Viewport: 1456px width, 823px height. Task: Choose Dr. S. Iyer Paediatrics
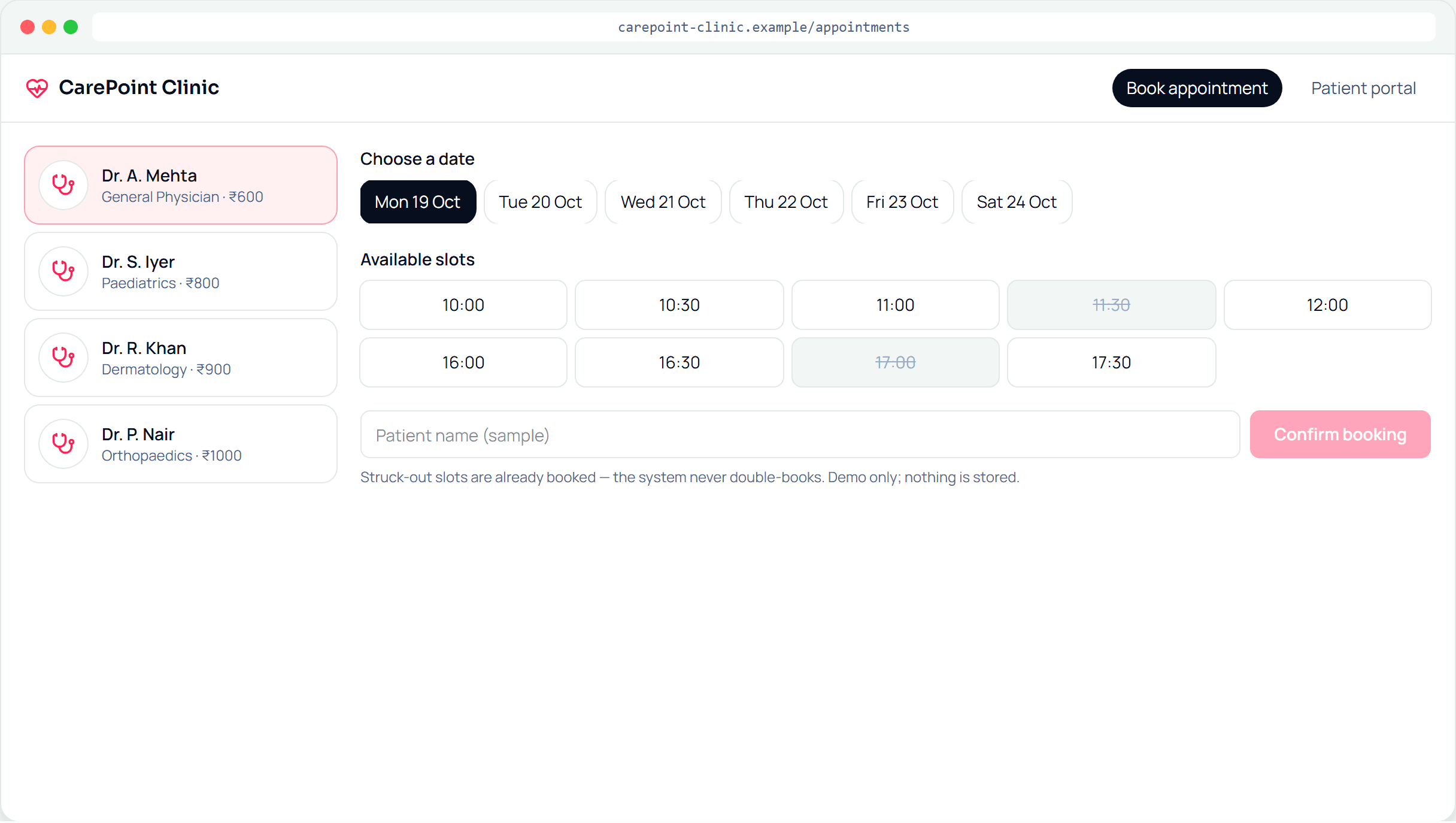pos(181,271)
